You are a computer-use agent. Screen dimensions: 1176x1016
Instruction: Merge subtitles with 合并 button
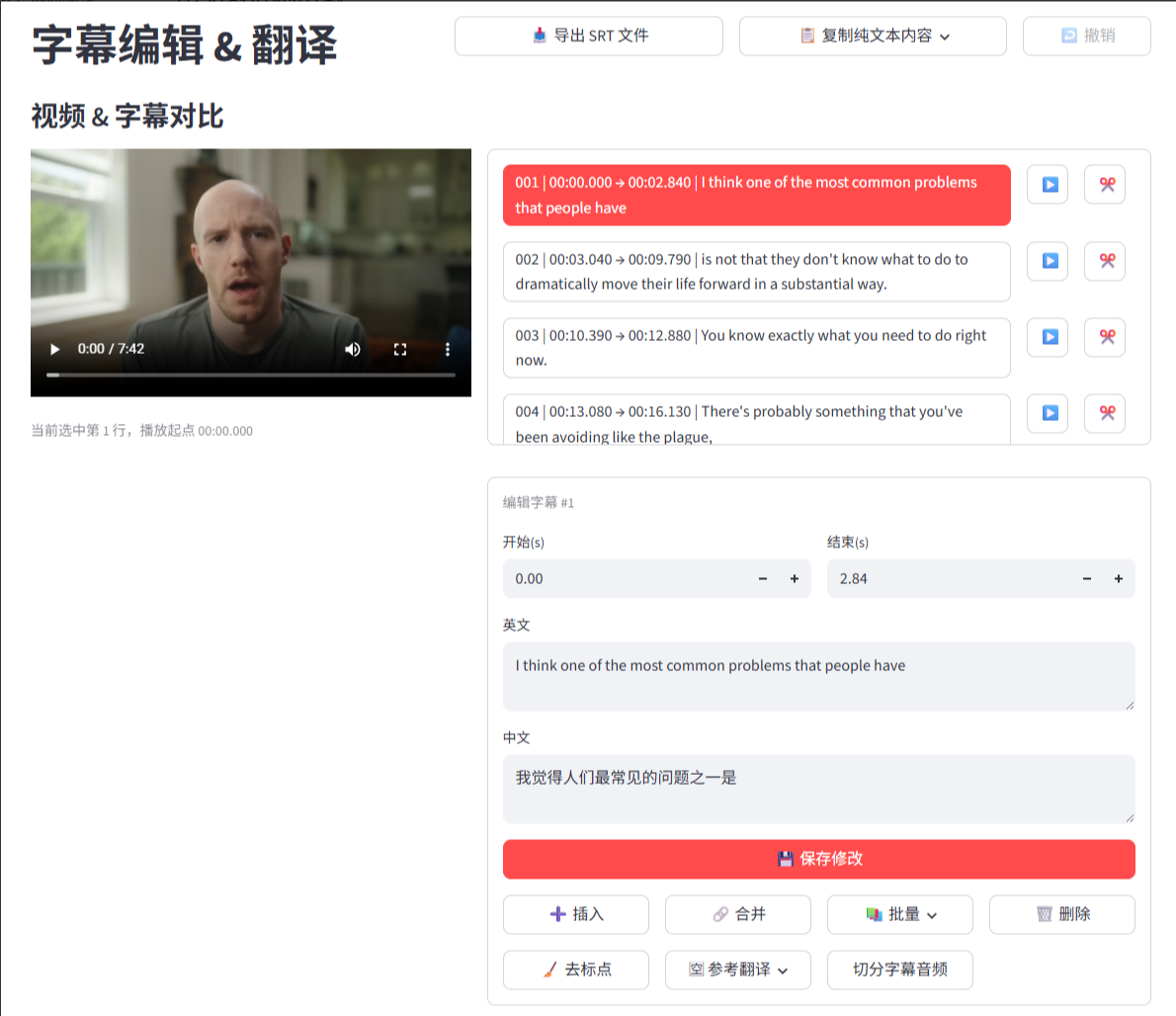coord(738,915)
